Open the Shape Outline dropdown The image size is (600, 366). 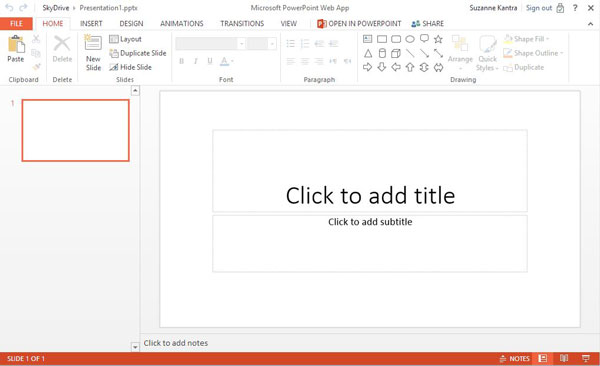(533, 53)
